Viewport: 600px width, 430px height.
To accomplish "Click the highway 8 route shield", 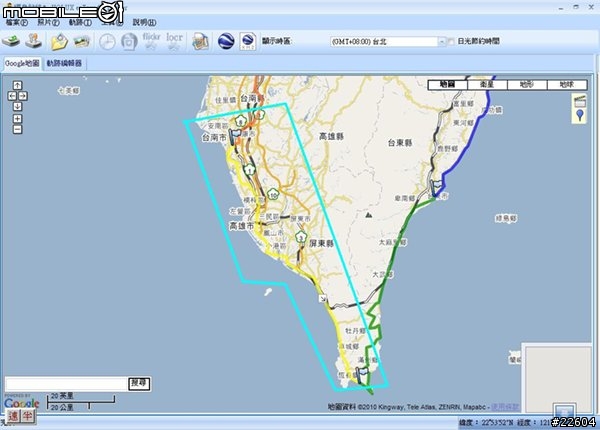I will coord(240,121).
